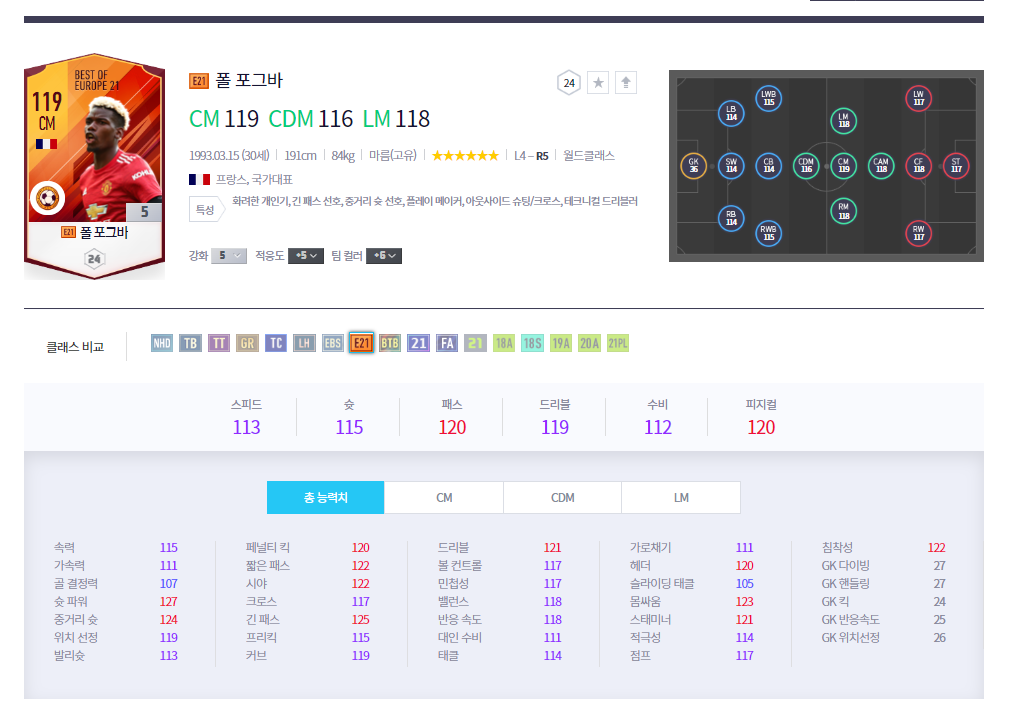Click the 월드클래스 reputation label

(x=588, y=155)
